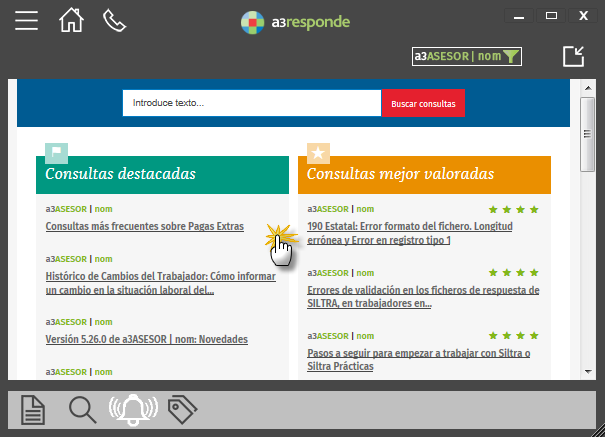Click a3ASESOR nom label above Versión 5.26.0
This screenshot has width=605, height=437.
(79, 322)
